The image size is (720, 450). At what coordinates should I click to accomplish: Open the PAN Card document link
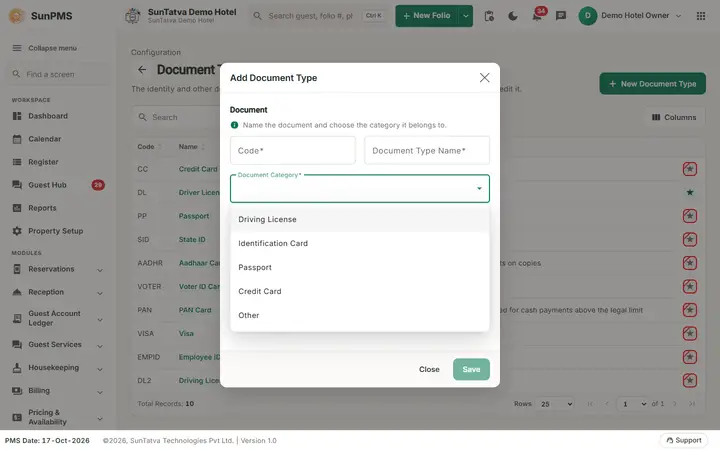point(195,310)
